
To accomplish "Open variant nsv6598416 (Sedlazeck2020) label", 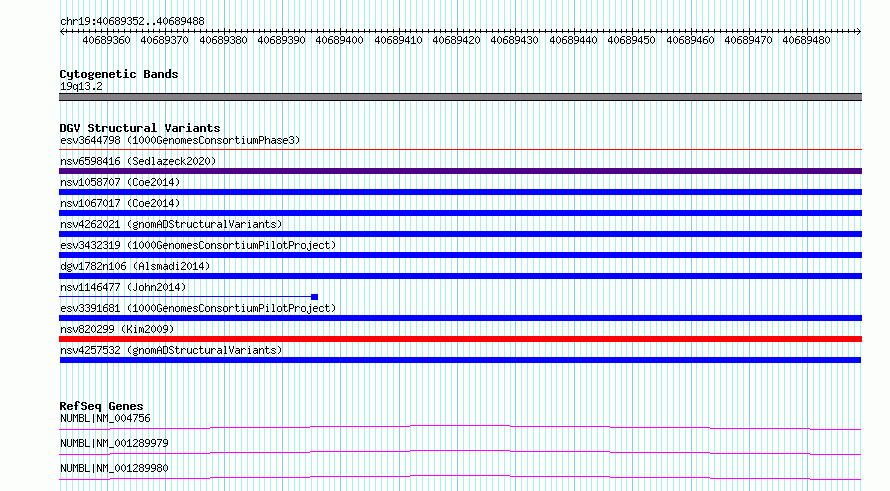I will 138,161.
